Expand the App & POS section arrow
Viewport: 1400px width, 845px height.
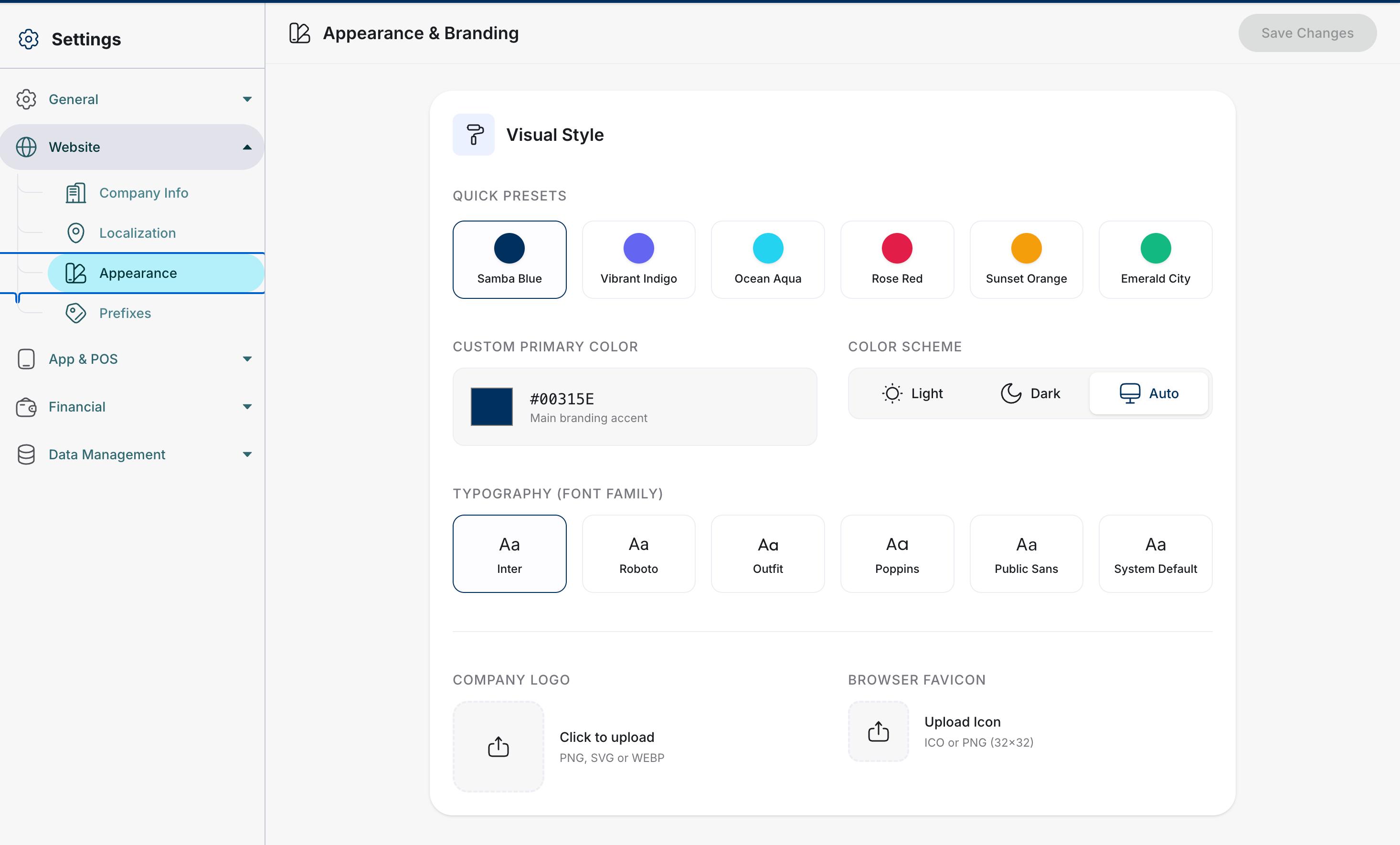pos(247,359)
